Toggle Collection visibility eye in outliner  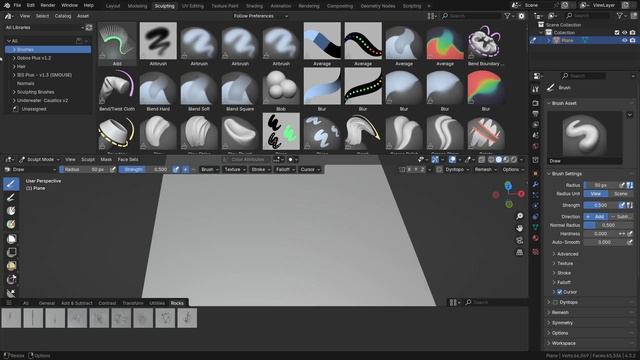[624, 33]
